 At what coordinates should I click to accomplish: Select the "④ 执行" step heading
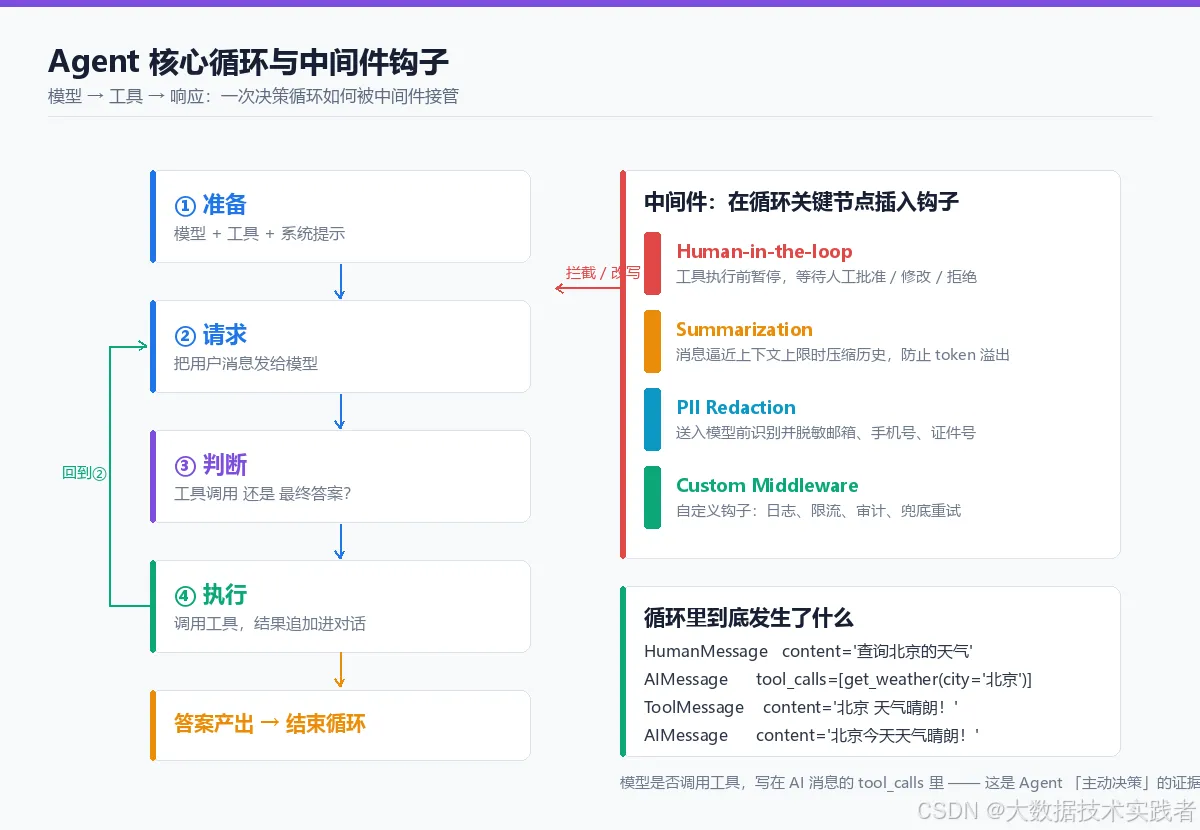pyautogui.click(x=210, y=595)
